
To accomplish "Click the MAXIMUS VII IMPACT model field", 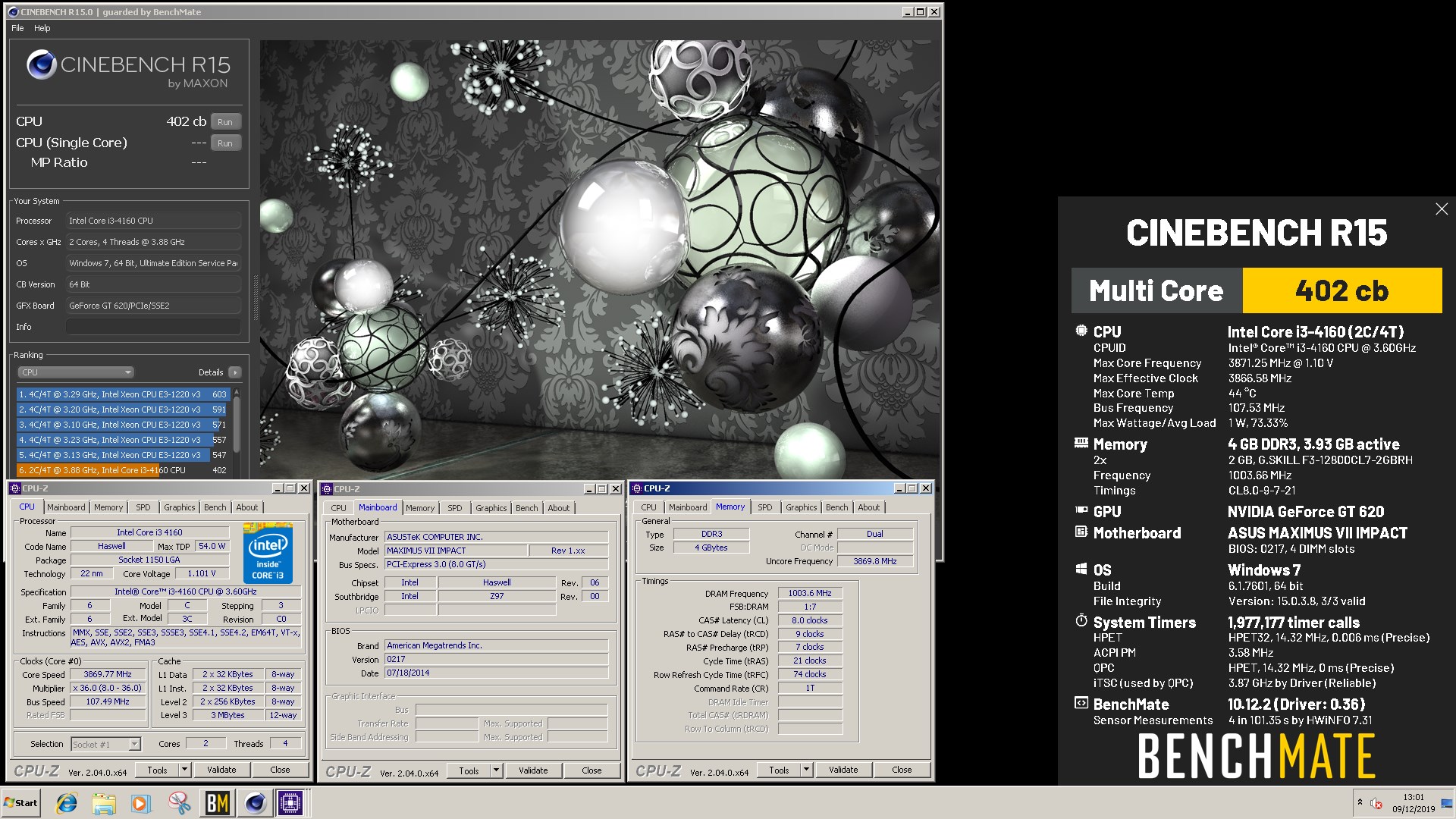I will pos(455,551).
